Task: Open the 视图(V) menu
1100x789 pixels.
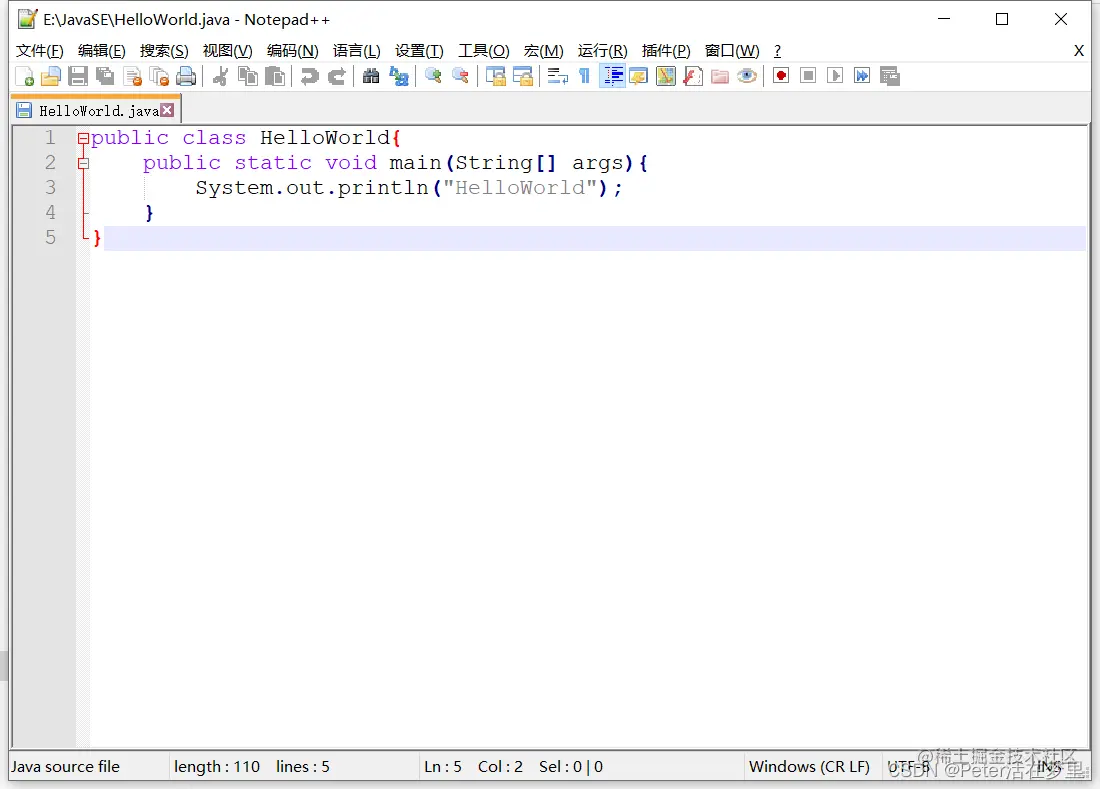Action: pos(227,50)
